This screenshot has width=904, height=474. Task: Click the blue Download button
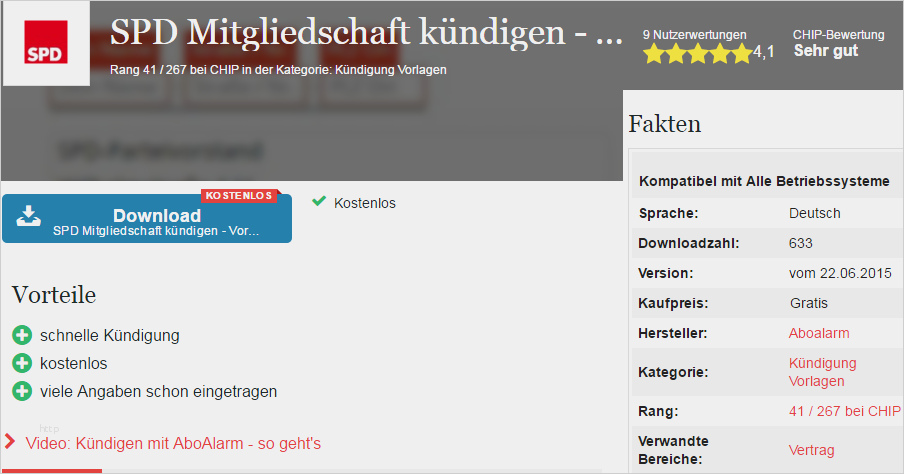point(147,219)
